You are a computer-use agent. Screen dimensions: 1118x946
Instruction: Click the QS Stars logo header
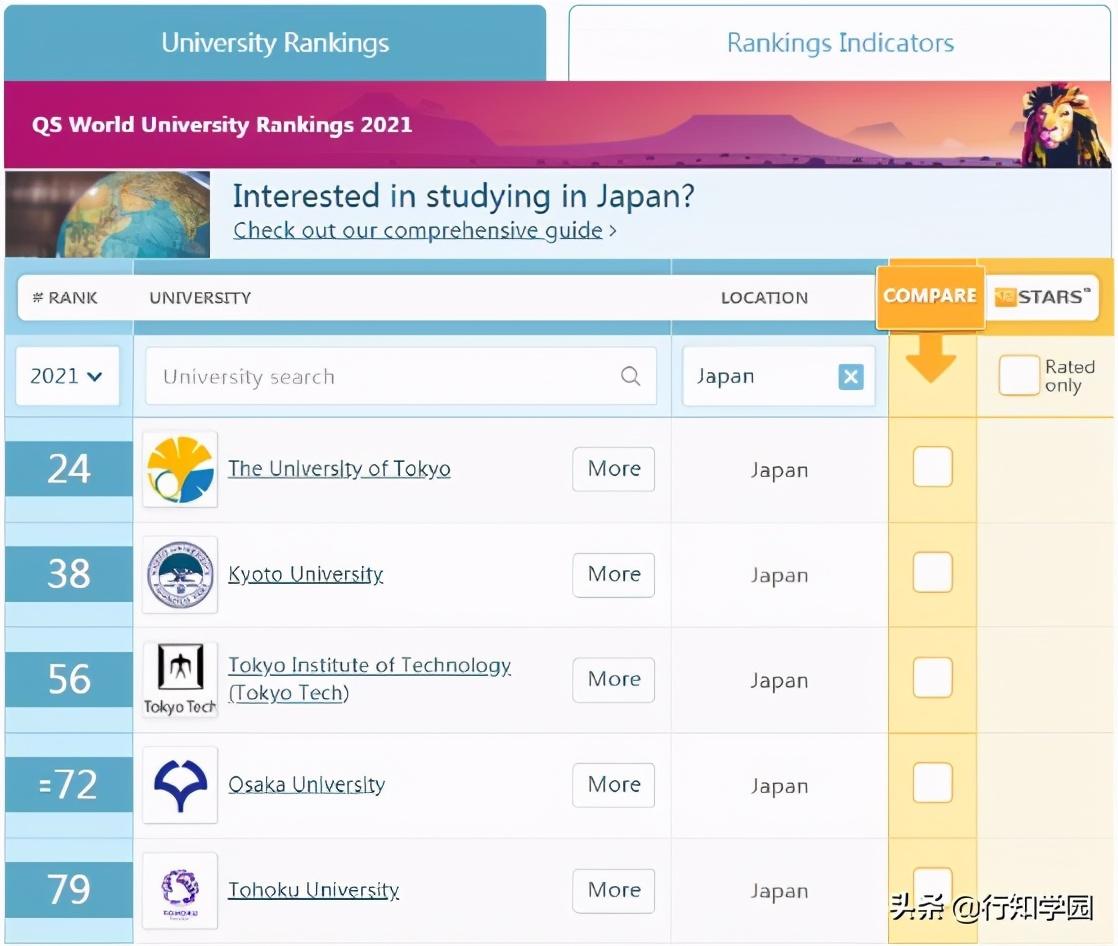click(x=1044, y=297)
